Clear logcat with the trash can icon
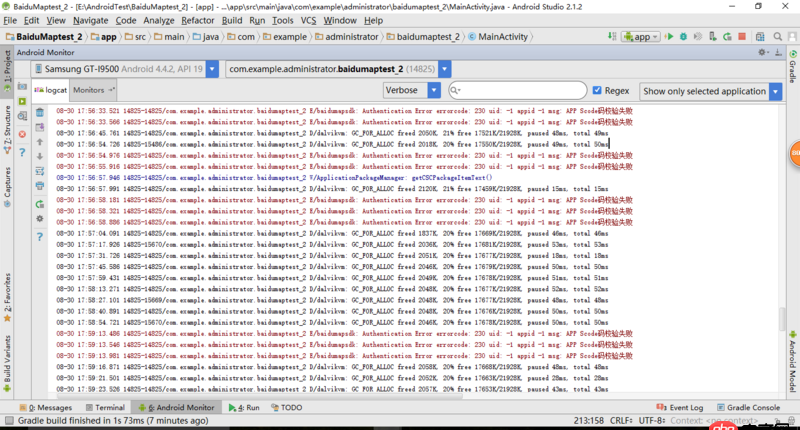 [40, 113]
